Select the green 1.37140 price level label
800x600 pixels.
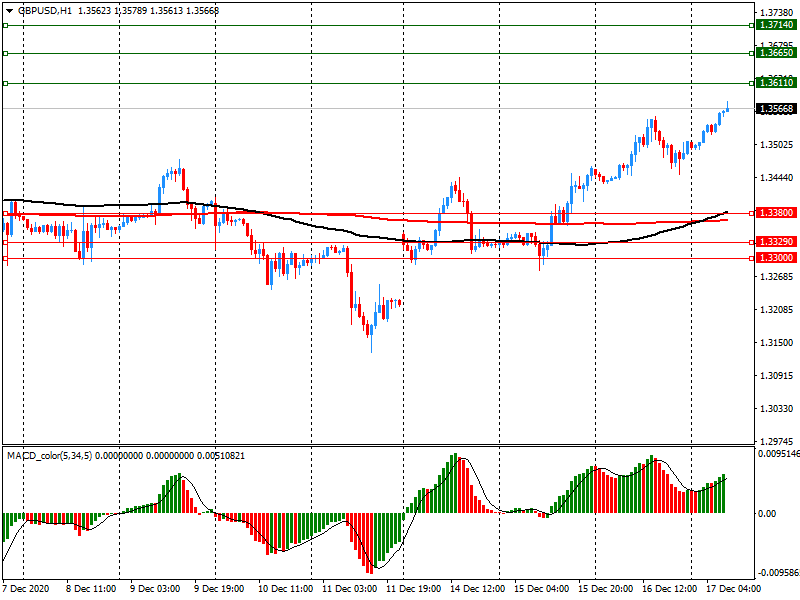(x=776, y=24)
